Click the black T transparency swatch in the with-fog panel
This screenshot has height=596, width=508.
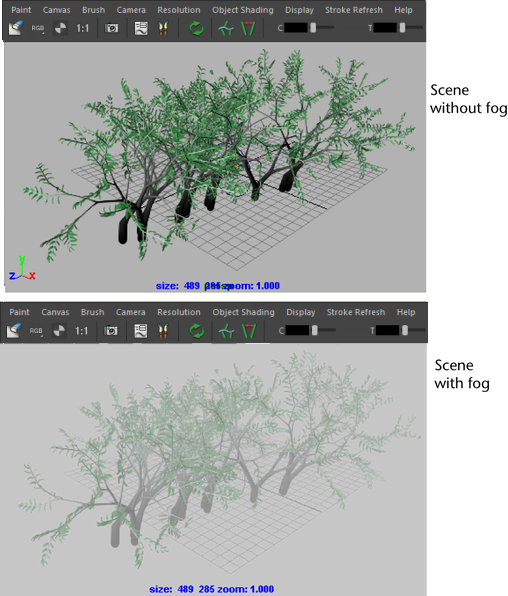[387, 330]
